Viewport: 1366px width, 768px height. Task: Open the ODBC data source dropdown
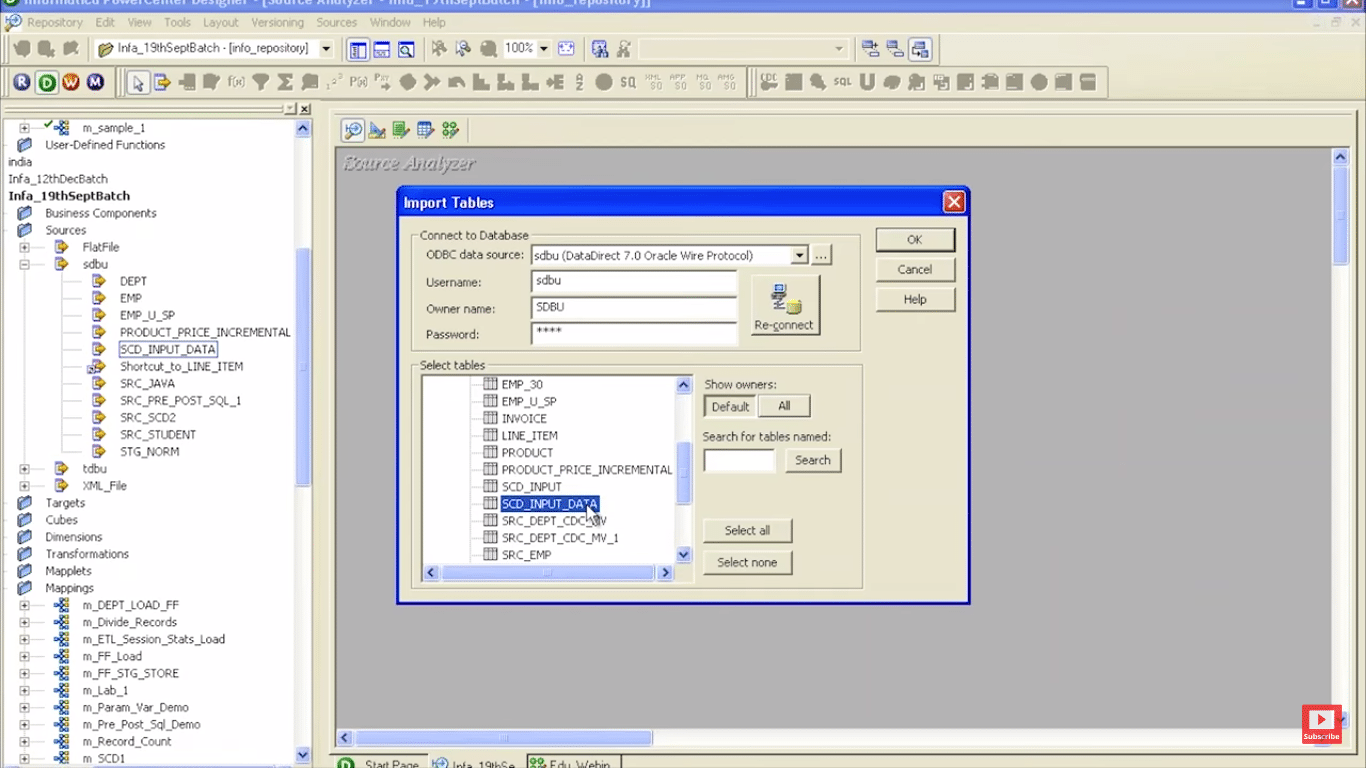[798, 255]
